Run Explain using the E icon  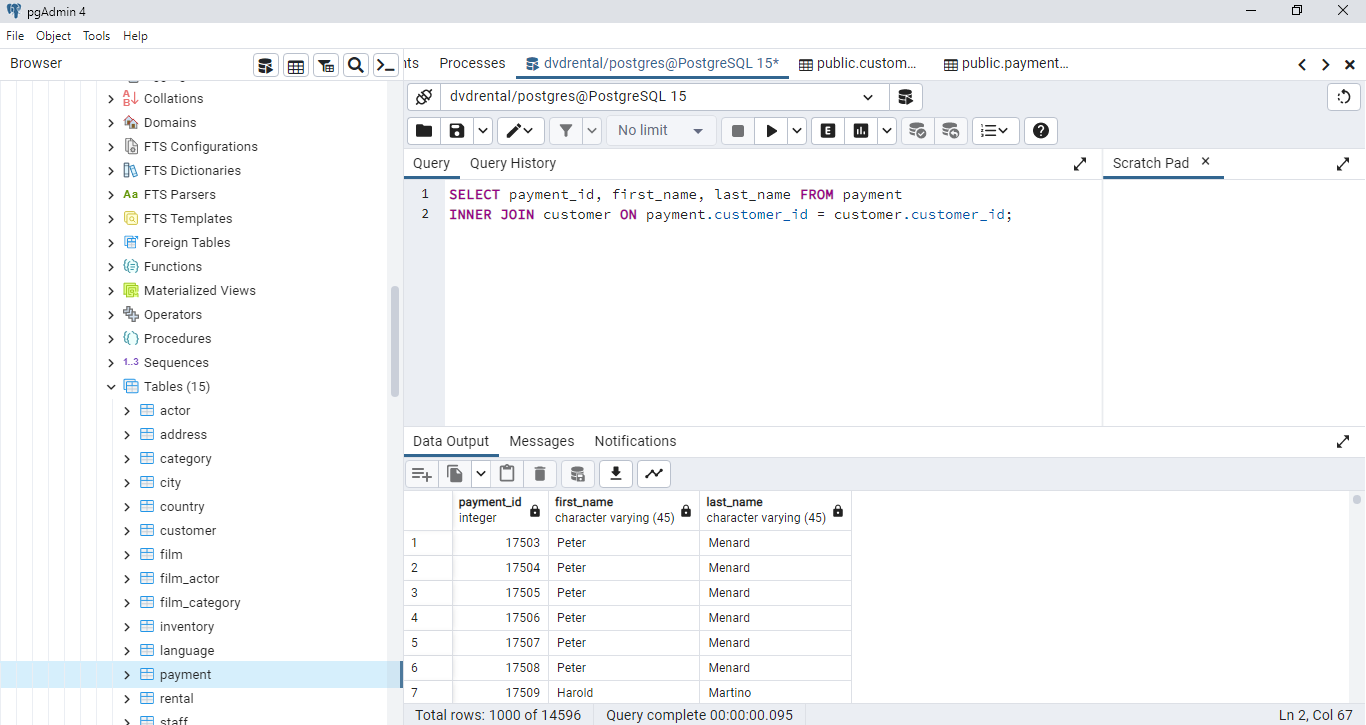point(828,131)
